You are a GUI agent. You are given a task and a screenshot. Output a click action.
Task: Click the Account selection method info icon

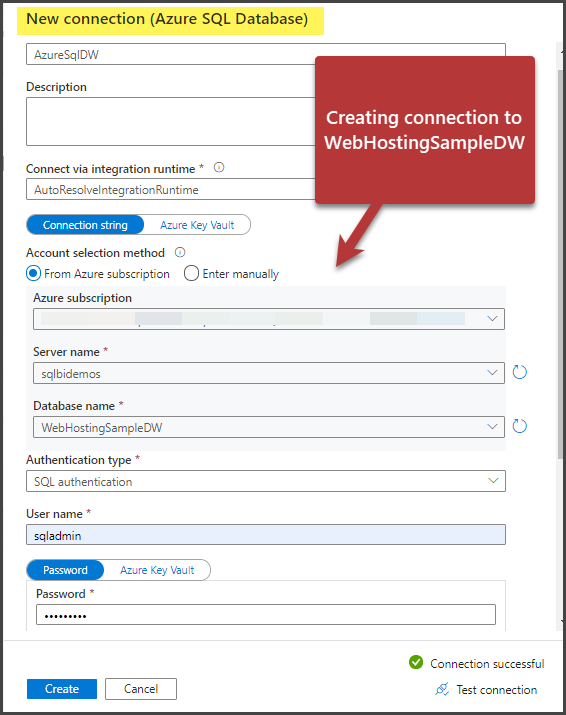(180, 252)
